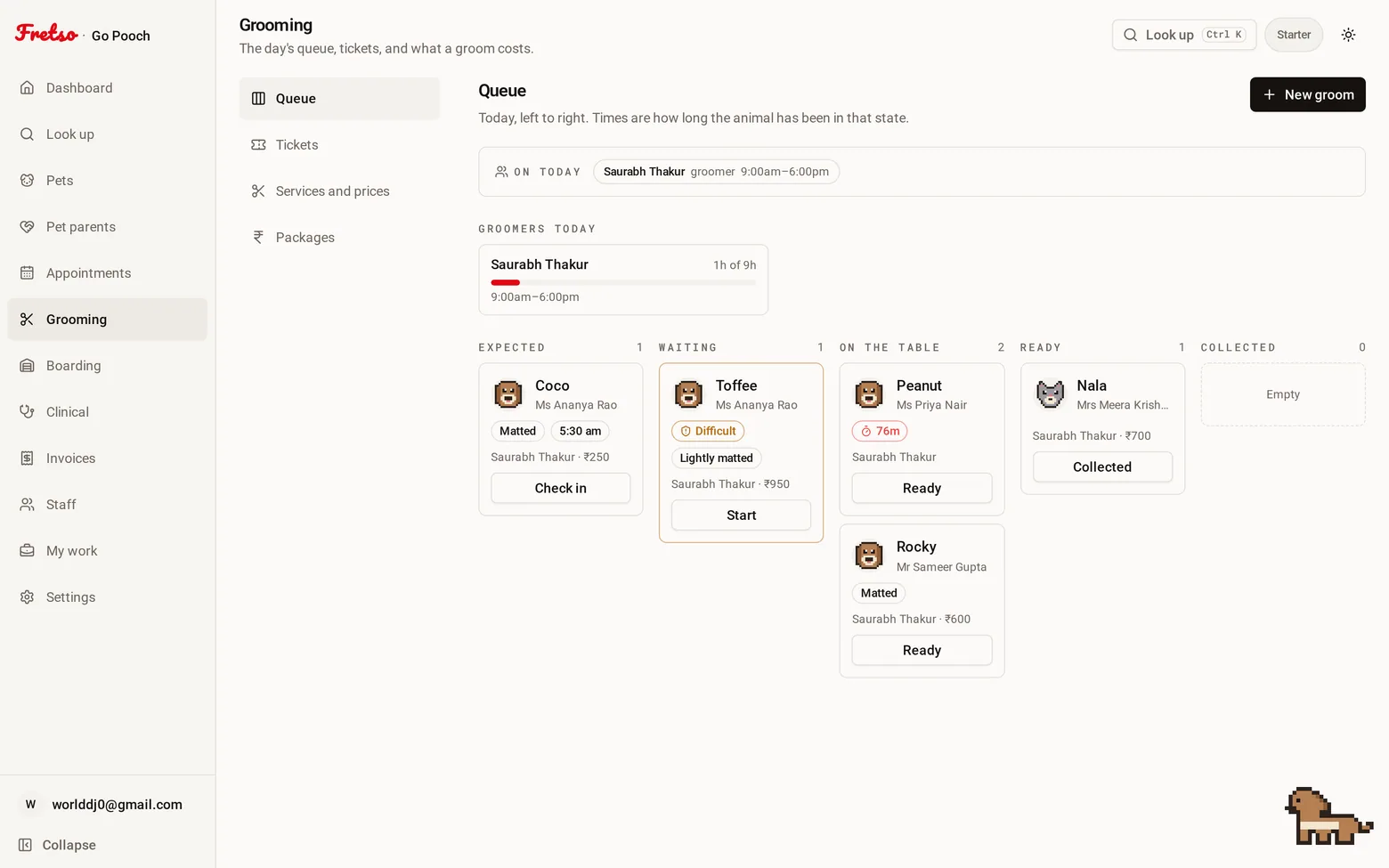Click the Tickets icon in Grooming submenu
Image resolution: width=1389 pixels, height=868 pixels.
258,144
